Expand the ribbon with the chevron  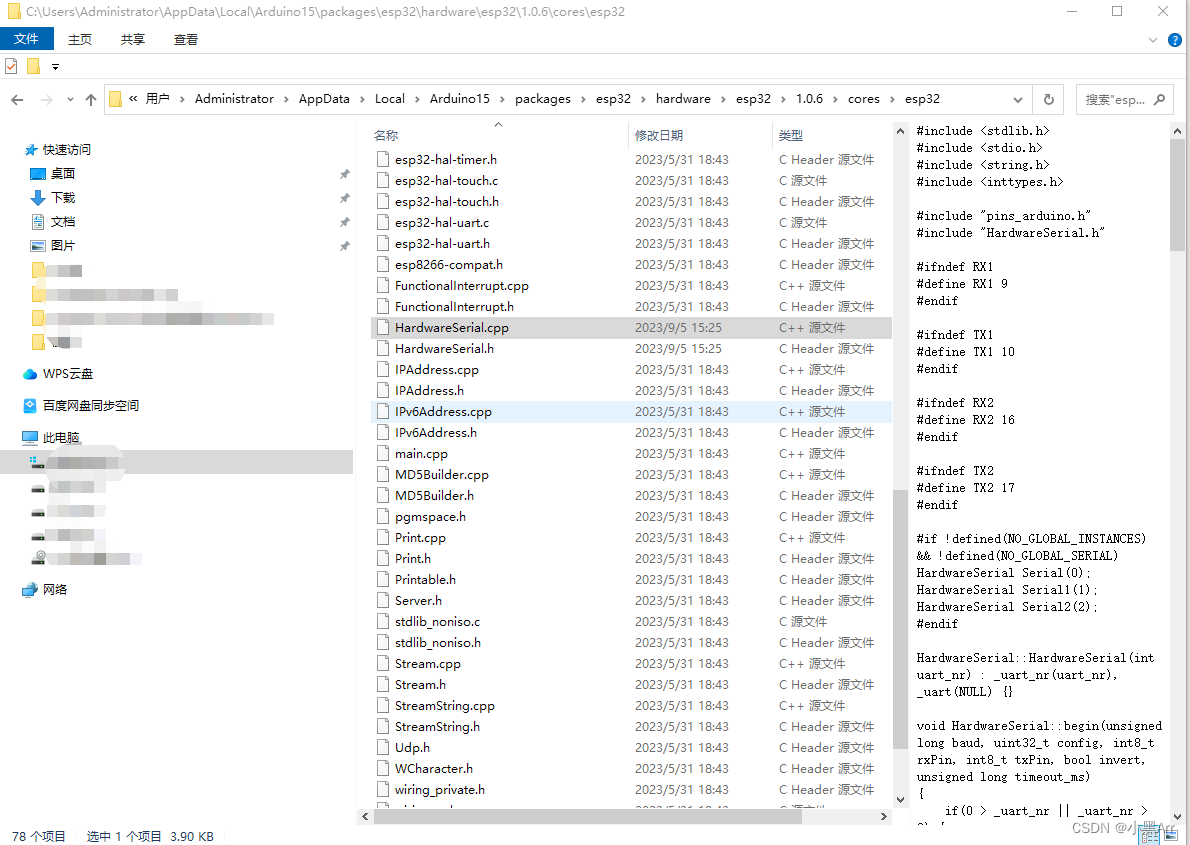pyautogui.click(x=1152, y=40)
